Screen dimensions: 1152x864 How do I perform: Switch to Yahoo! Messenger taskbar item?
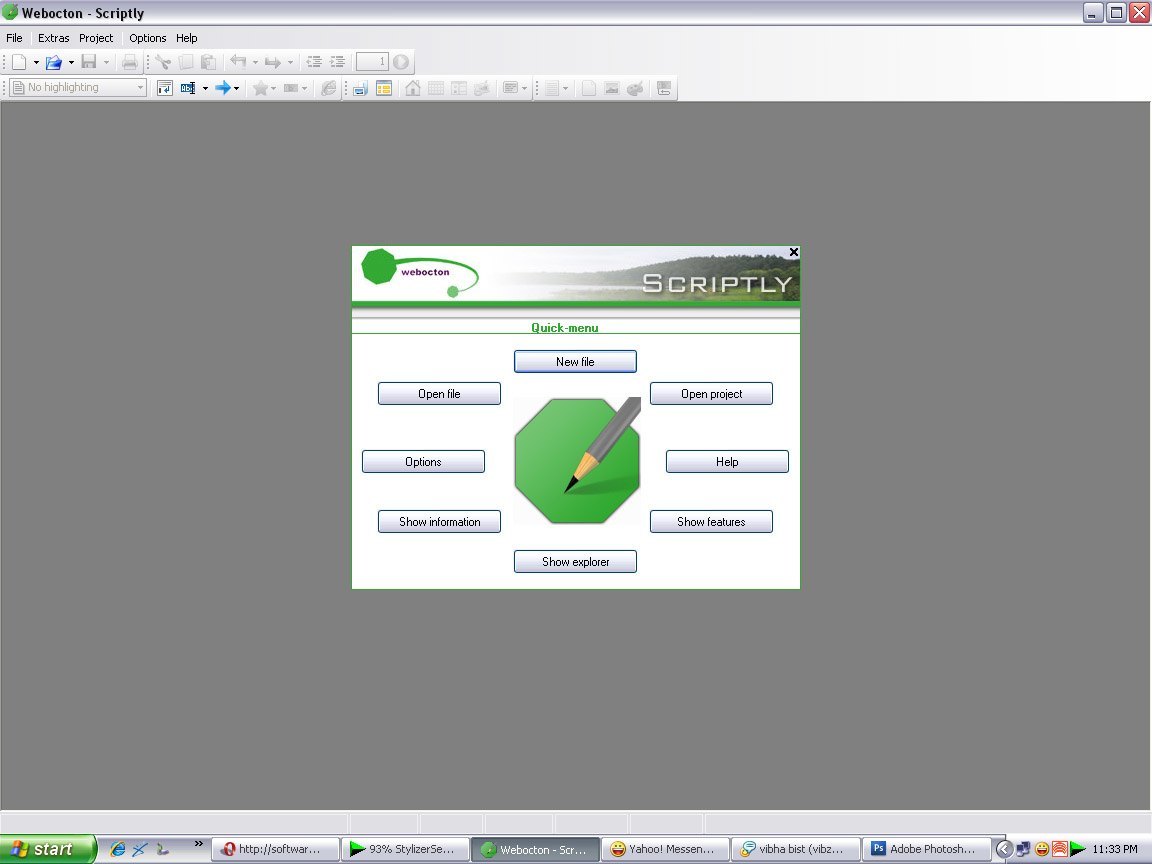pos(666,849)
